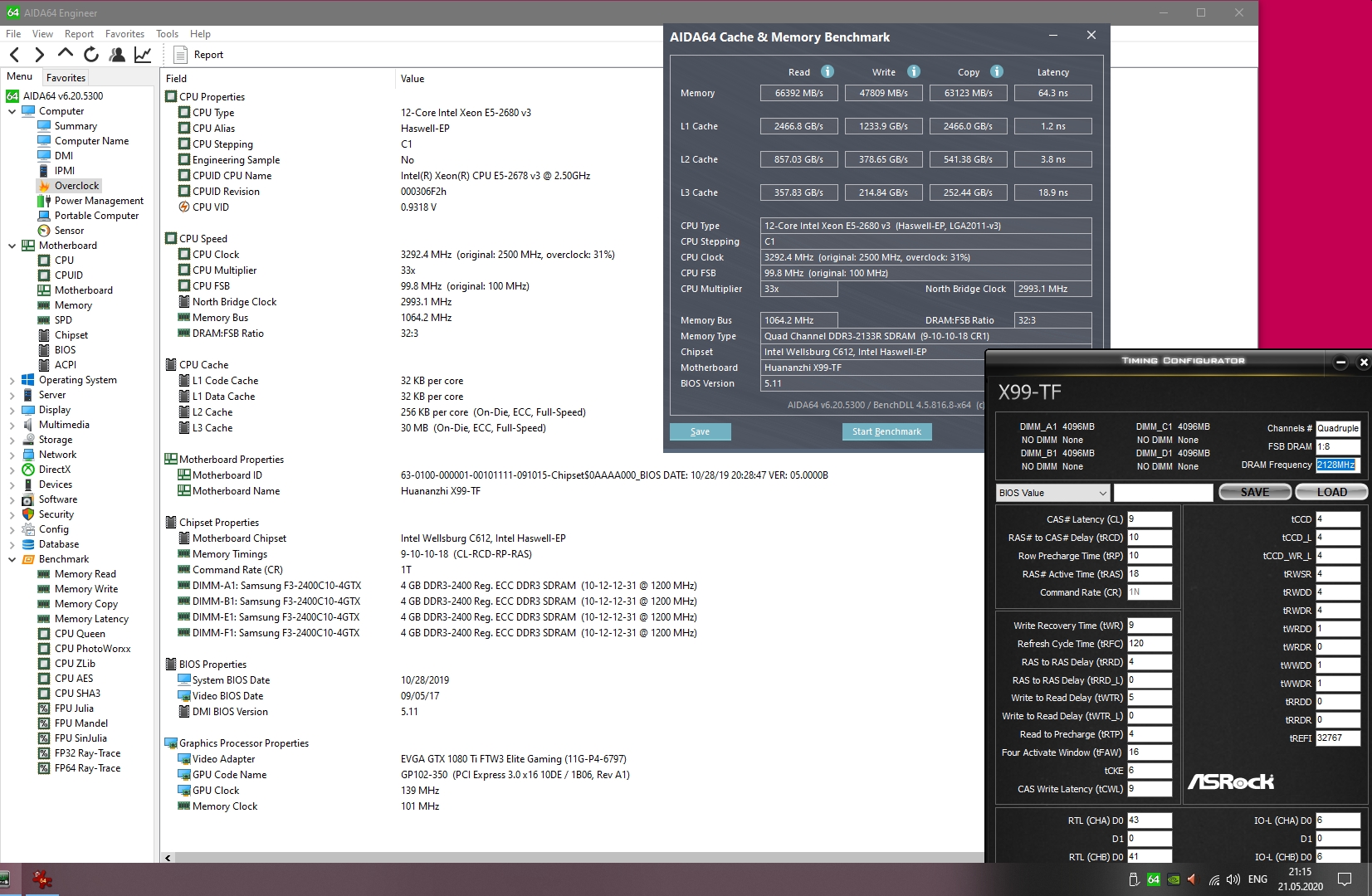Minimize the Timing Configurator window
1372x896 pixels.
coord(1340,362)
